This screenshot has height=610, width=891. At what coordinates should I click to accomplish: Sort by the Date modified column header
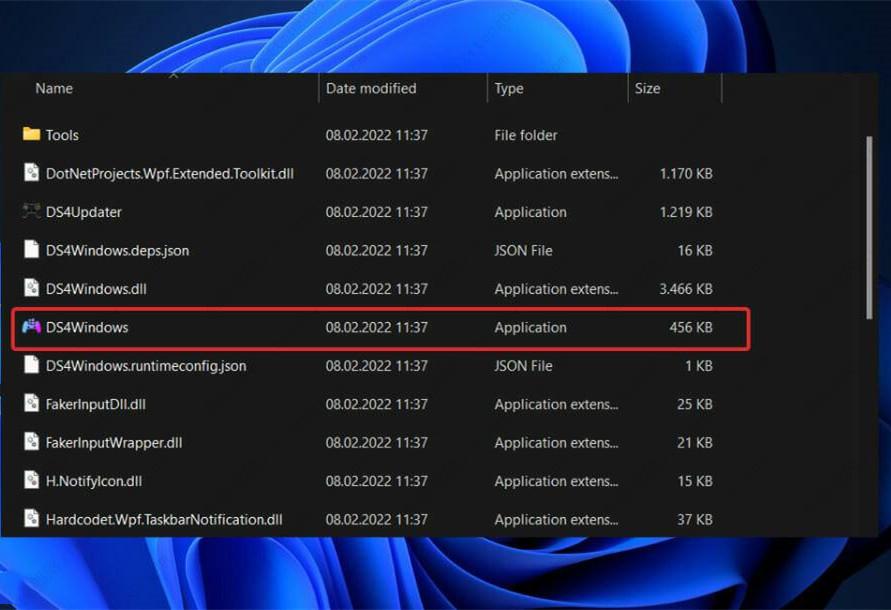pos(370,88)
